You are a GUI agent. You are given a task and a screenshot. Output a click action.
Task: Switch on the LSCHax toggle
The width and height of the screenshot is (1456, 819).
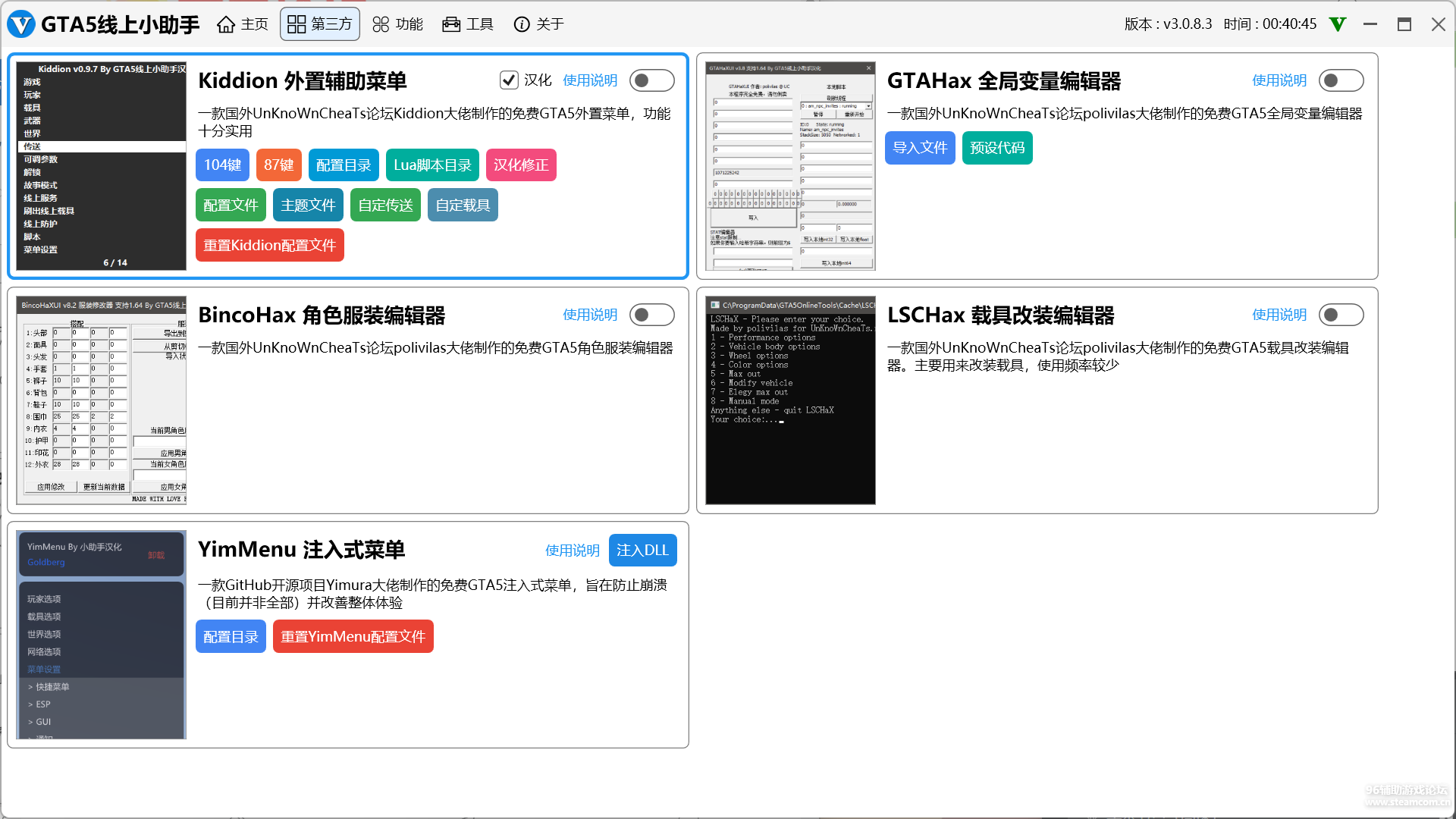pyautogui.click(x=1341, y=315)
